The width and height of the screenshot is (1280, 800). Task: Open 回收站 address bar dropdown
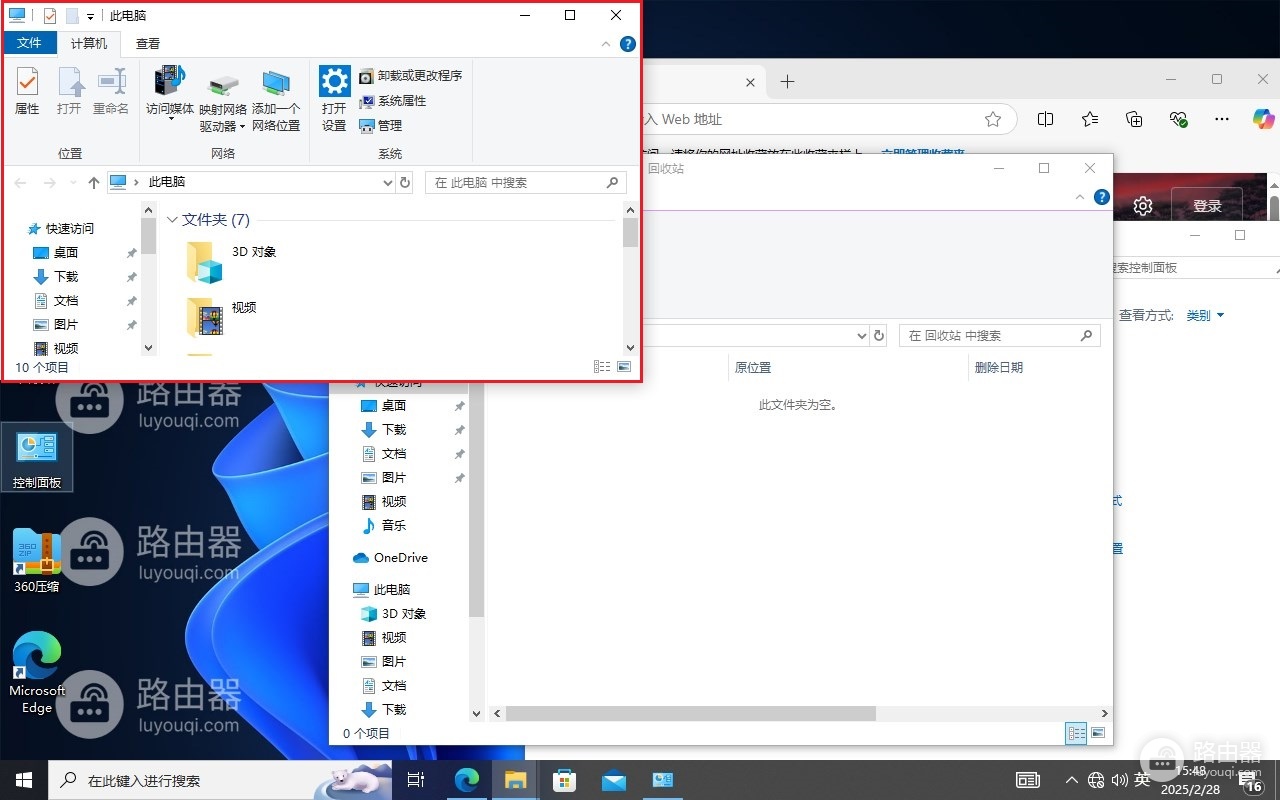[862, 336]
